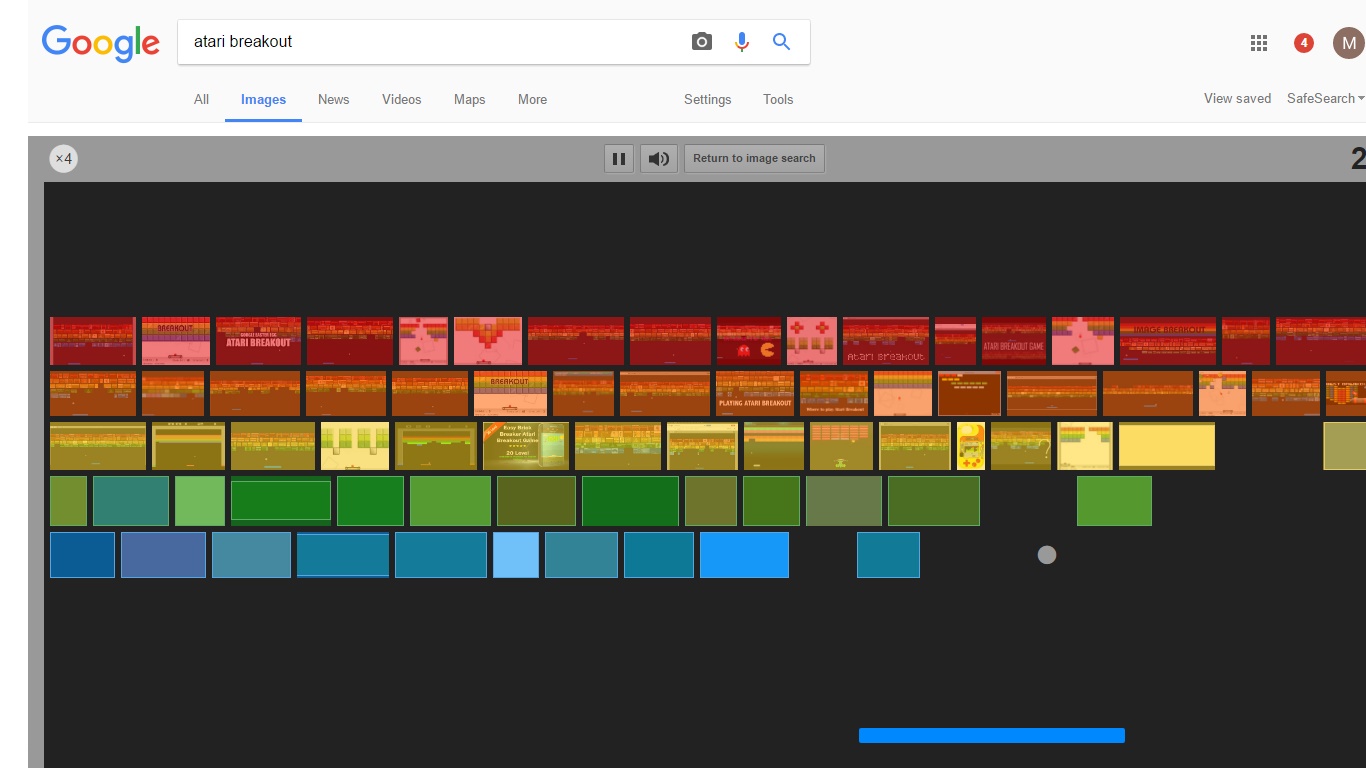Screen dimensions: 1366x768
Task: Click Return to image search
Action: point(754,158)
